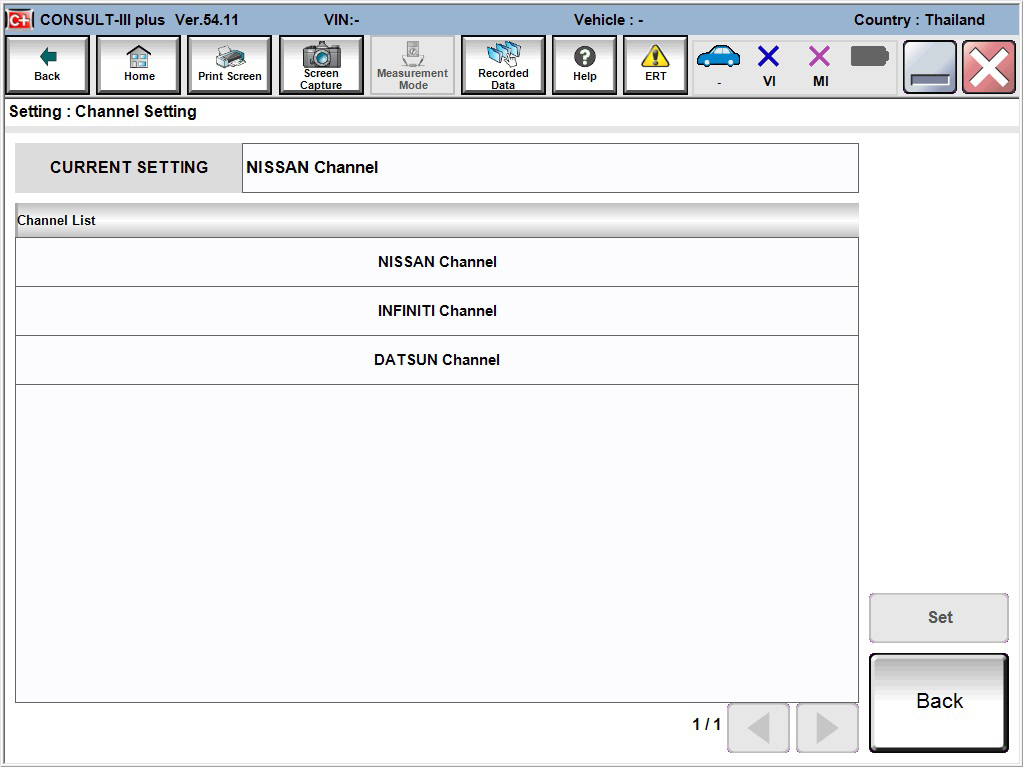The image size is (1023, 767).
Task: Check the VI connection status indicator
Action: pyautogui.click(x=769, y=60)
